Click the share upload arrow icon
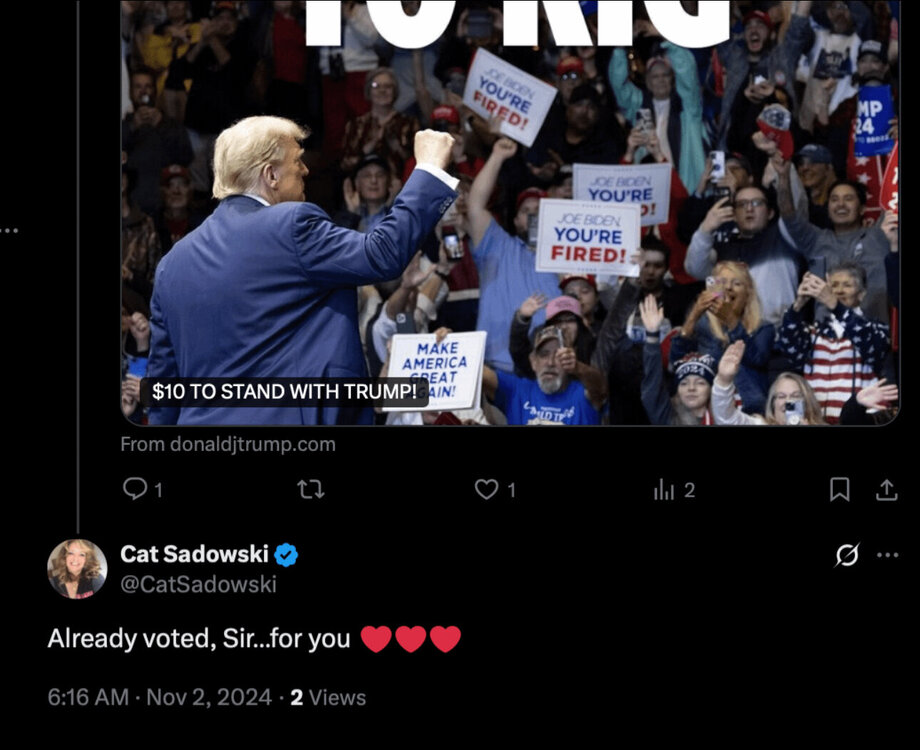This screenshot has width=920, height=750. [886, 489]
